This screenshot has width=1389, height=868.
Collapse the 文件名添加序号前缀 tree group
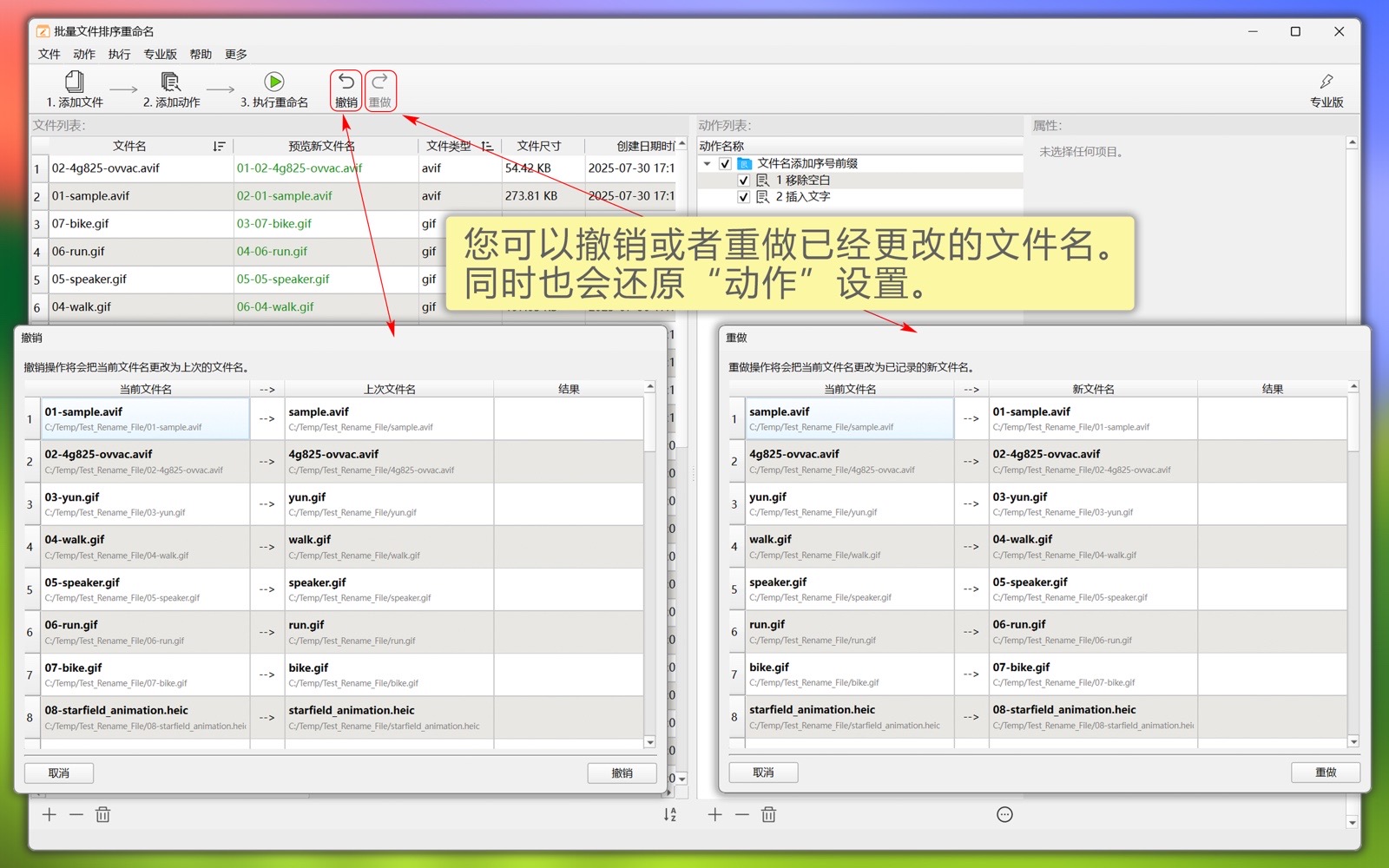707,163
